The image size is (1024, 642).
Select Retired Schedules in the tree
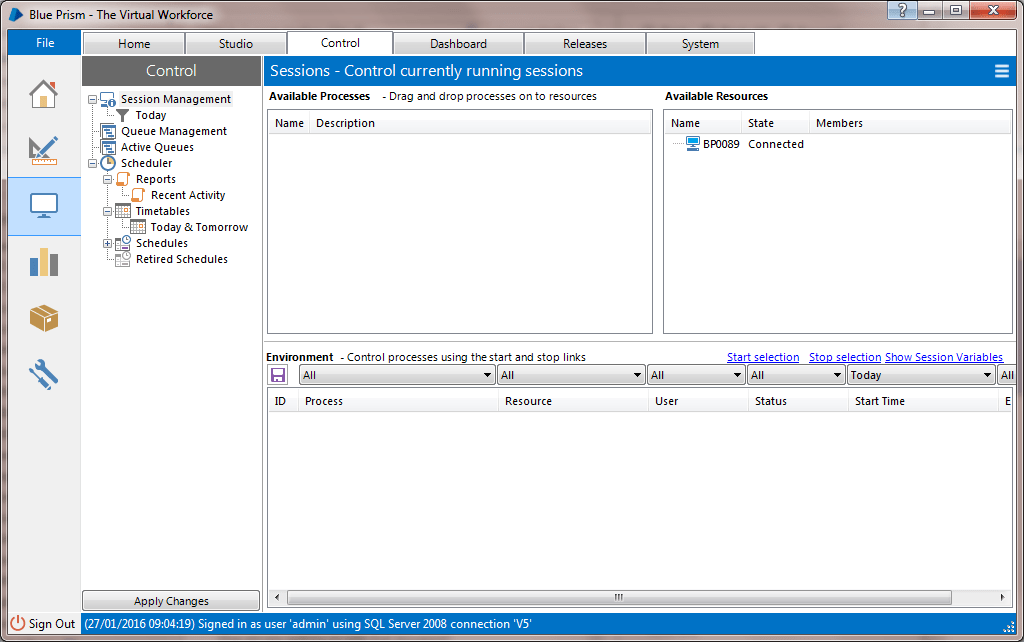pyautogui.click(x=182, y=259)
